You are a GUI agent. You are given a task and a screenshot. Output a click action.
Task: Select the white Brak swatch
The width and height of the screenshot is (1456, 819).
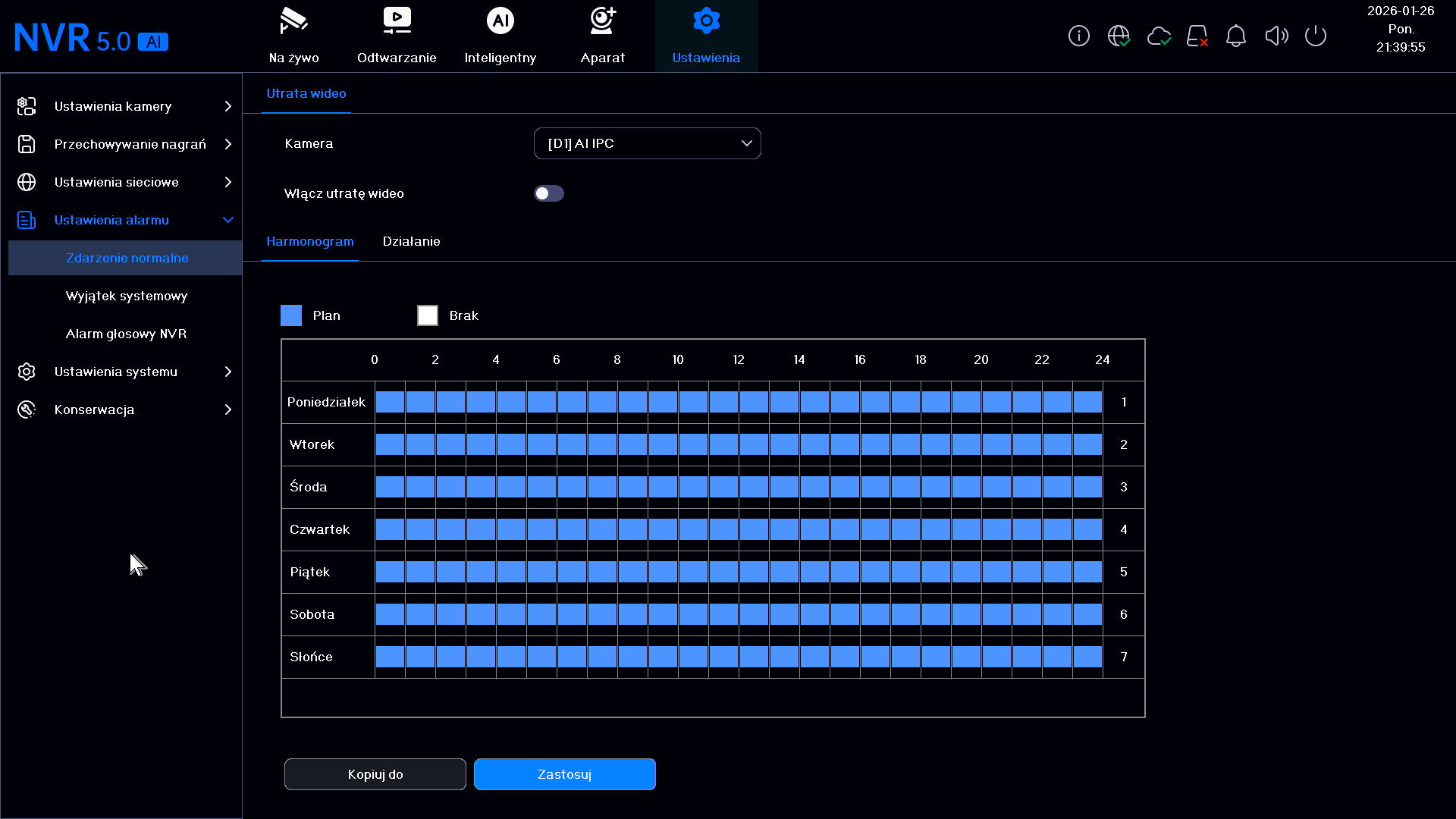click(428, 315)
